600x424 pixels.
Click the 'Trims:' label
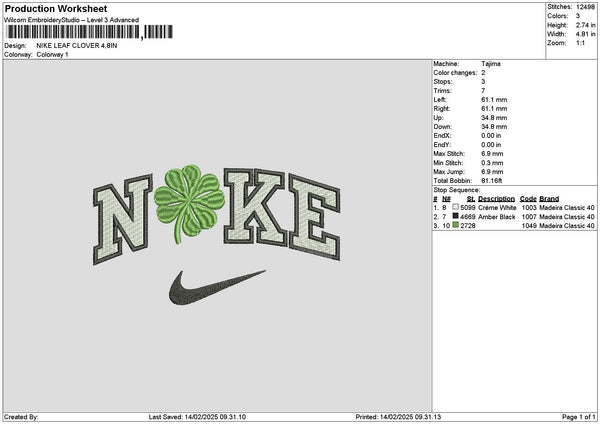(x=442, y=91)
